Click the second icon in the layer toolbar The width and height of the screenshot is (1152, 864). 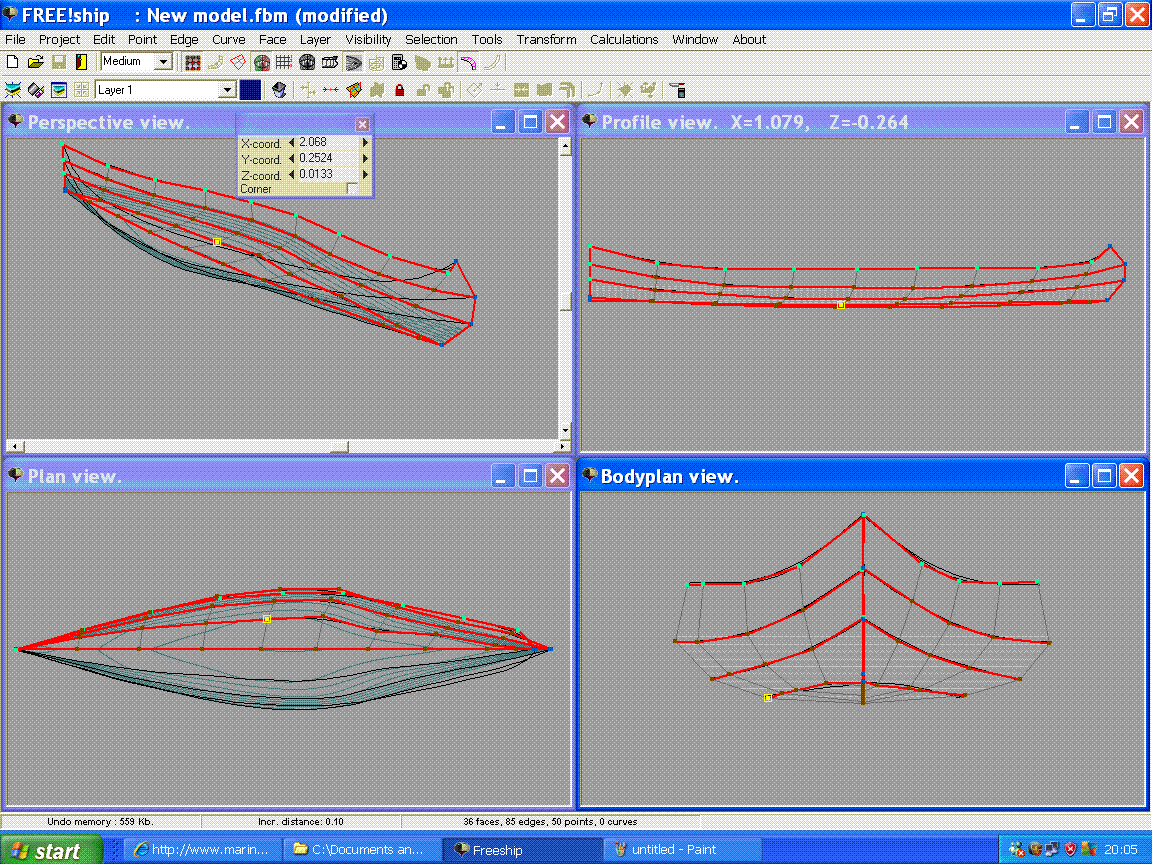click(36, 90)
